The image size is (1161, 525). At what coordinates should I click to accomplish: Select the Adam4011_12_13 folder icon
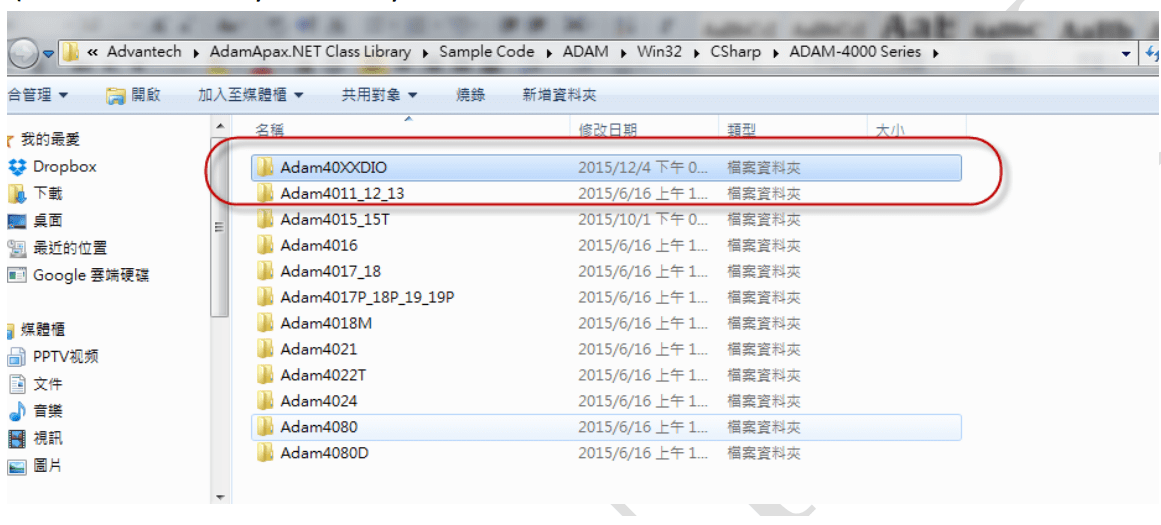point(265,194)
